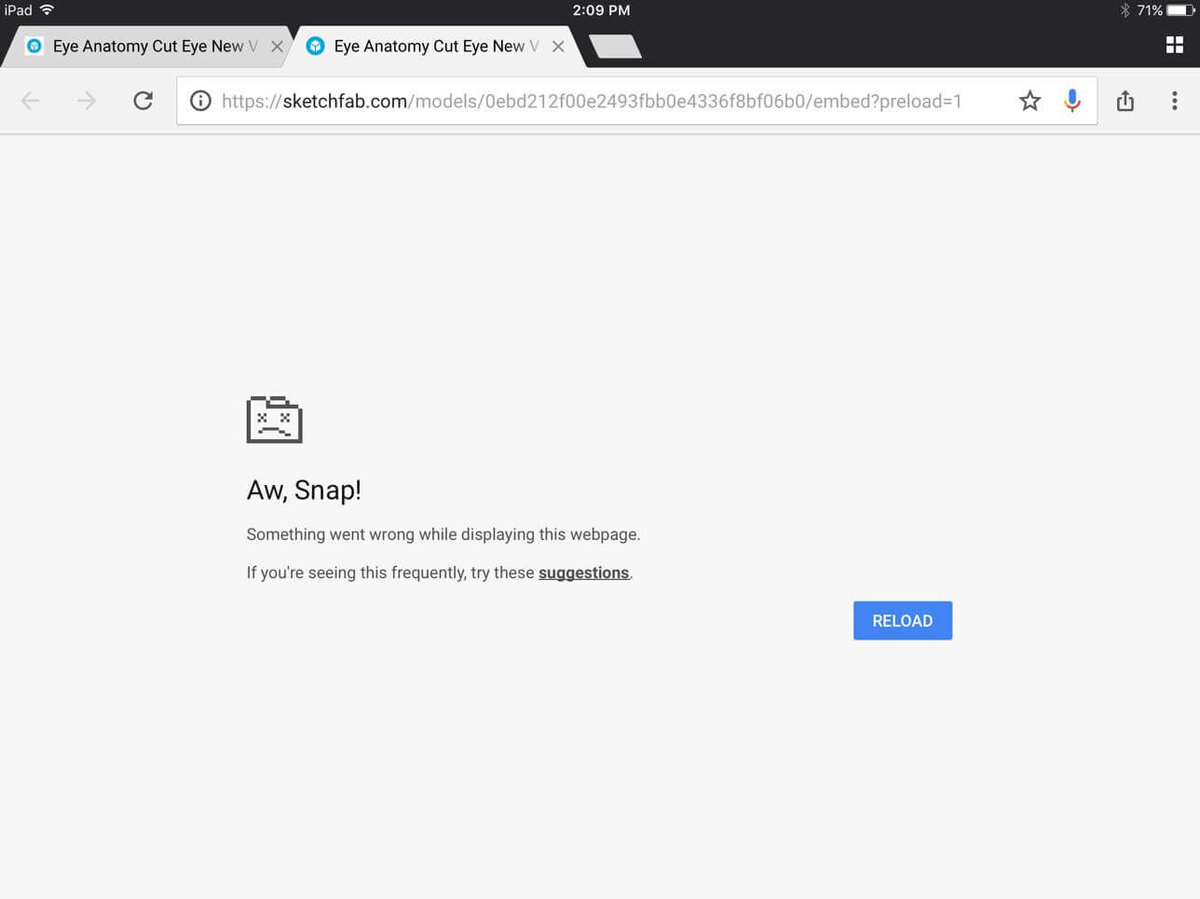Go back using the back arrow

pos(30,100)
